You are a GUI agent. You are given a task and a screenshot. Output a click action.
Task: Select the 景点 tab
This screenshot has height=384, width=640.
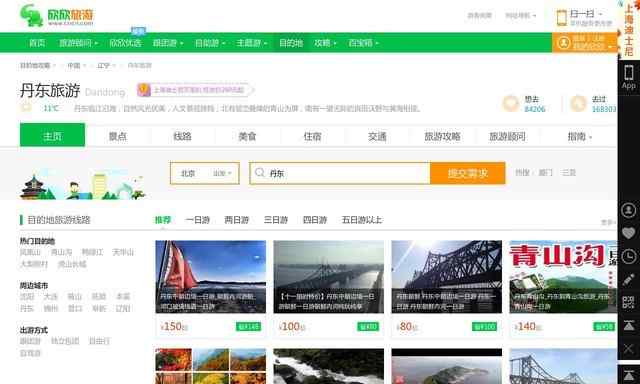118,136
